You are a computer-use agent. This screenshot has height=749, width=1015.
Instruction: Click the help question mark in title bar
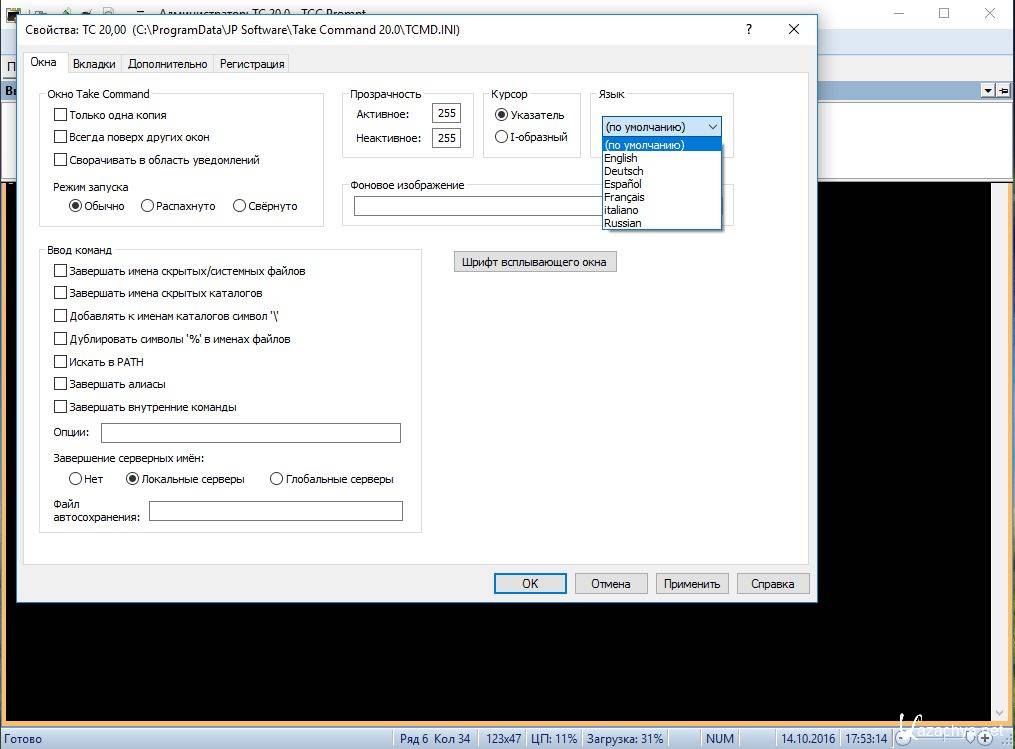coord(749,29)
